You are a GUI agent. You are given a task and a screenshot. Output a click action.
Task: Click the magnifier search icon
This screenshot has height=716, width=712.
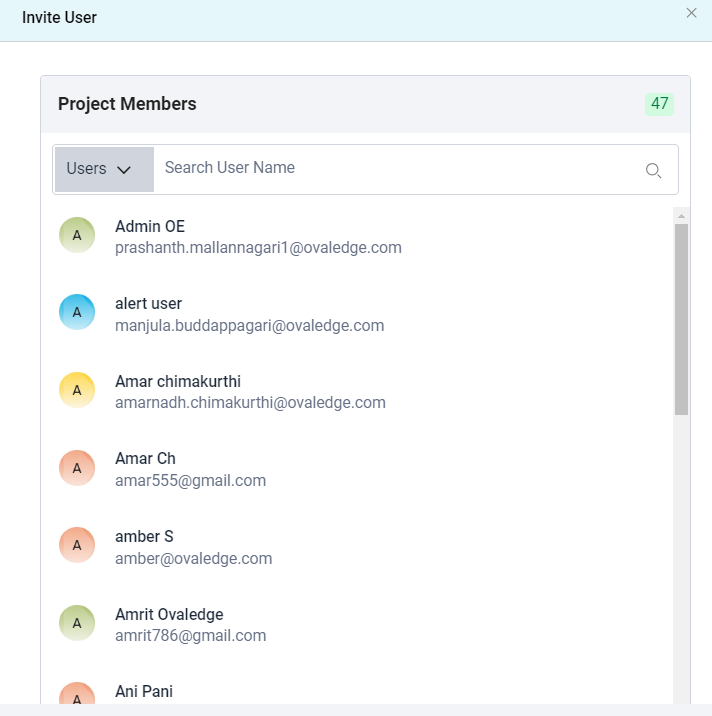click(x=654, y=170)
